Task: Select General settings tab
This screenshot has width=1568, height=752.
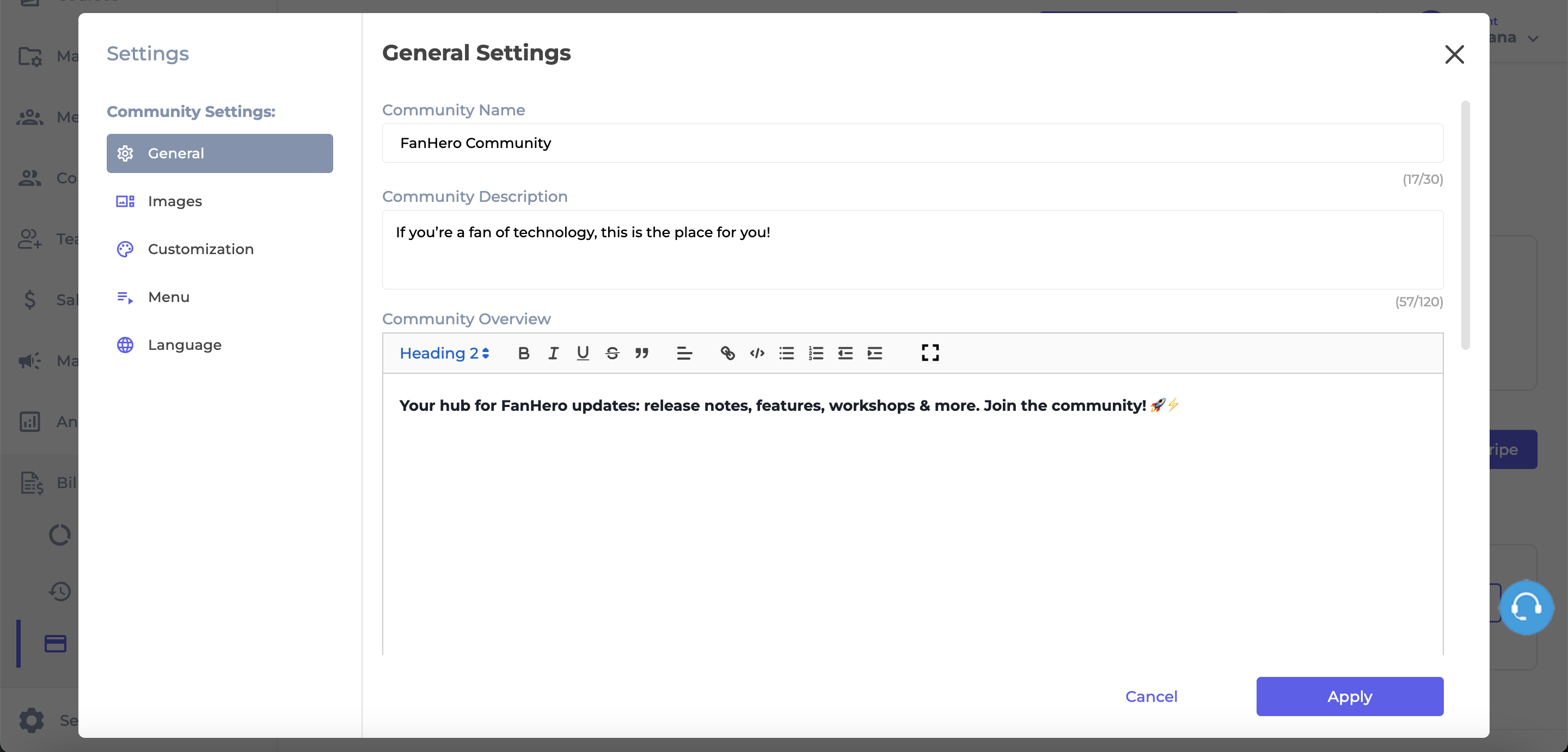Action: click(x=220, y=153)
